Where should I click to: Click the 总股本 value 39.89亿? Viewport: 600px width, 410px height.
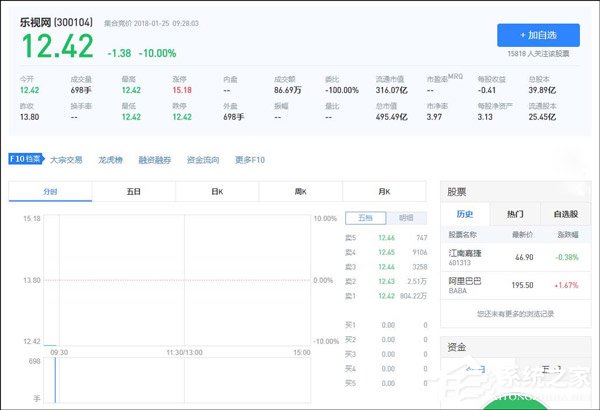(x=542, y=90)
